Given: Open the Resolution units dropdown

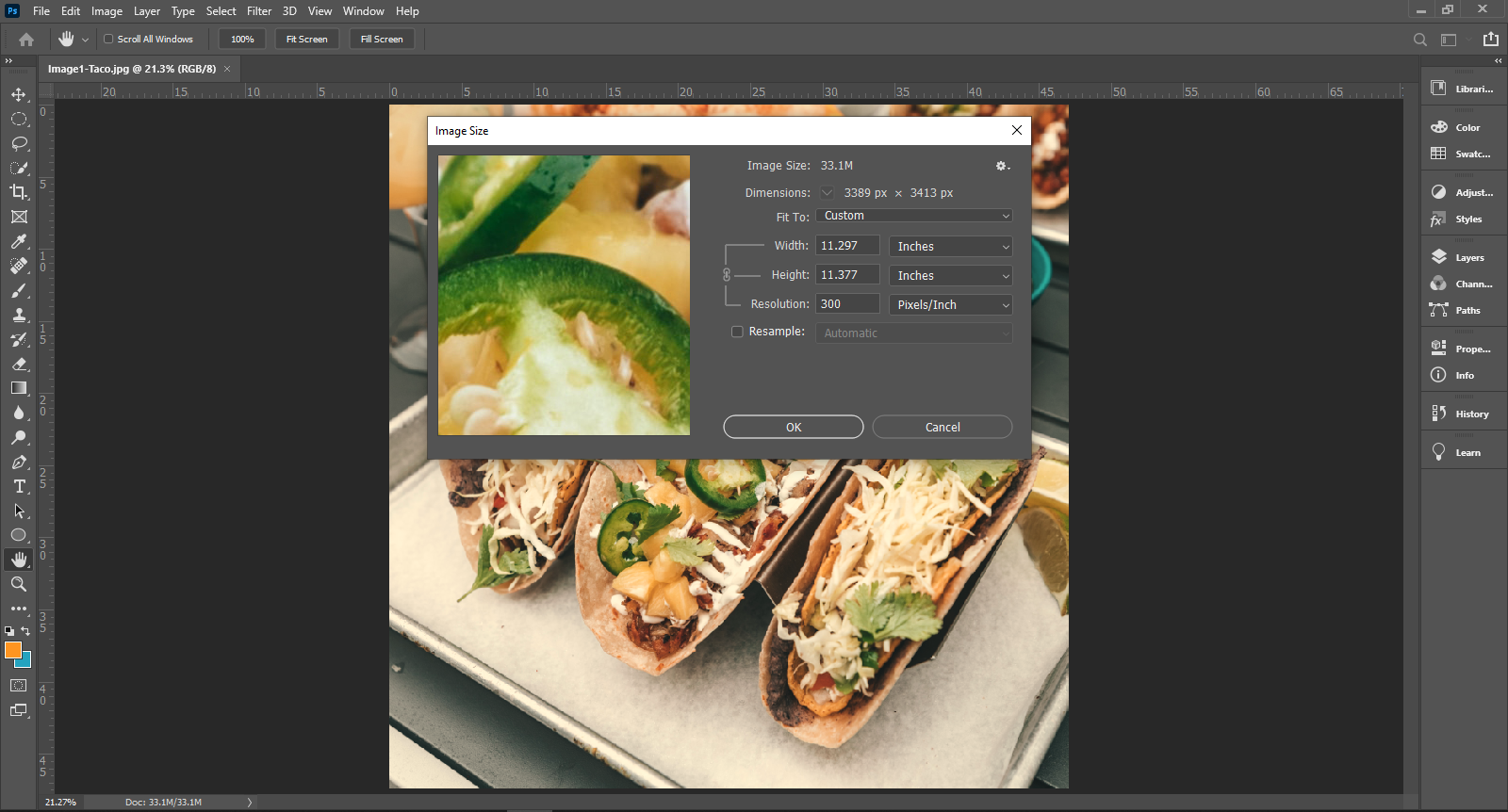Looking at the screenshot, I should click(951, 305).
